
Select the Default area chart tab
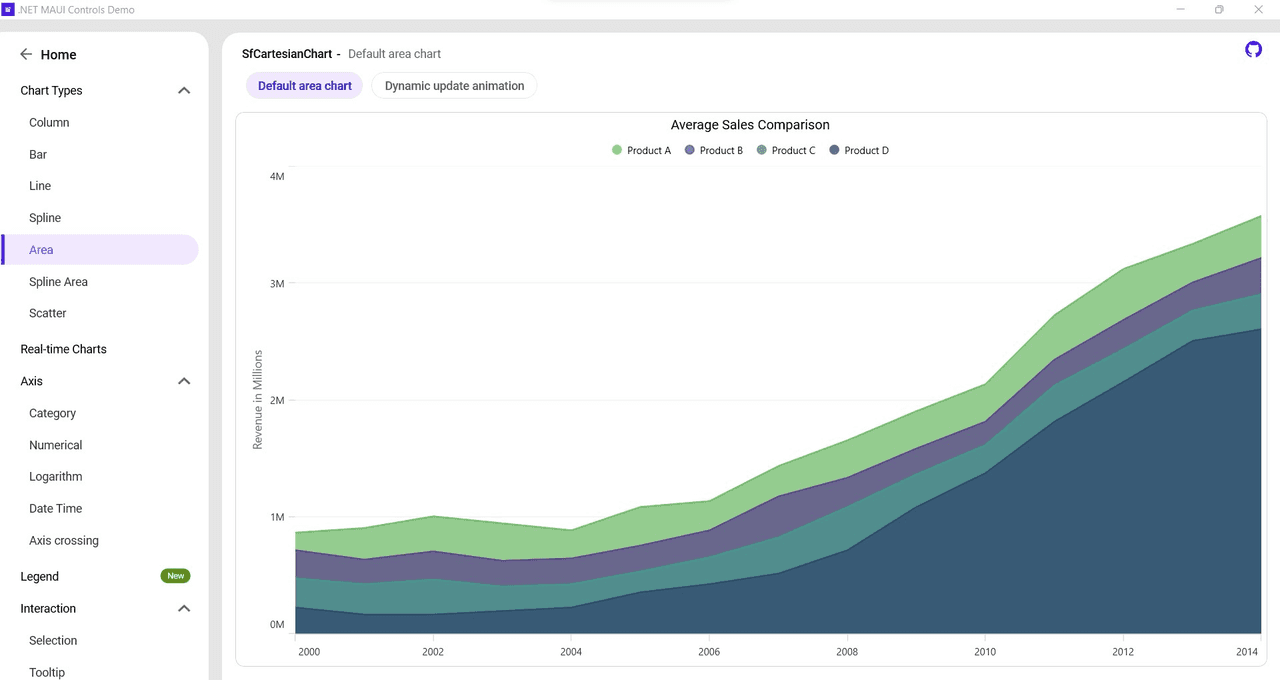(x=305, y=86)
